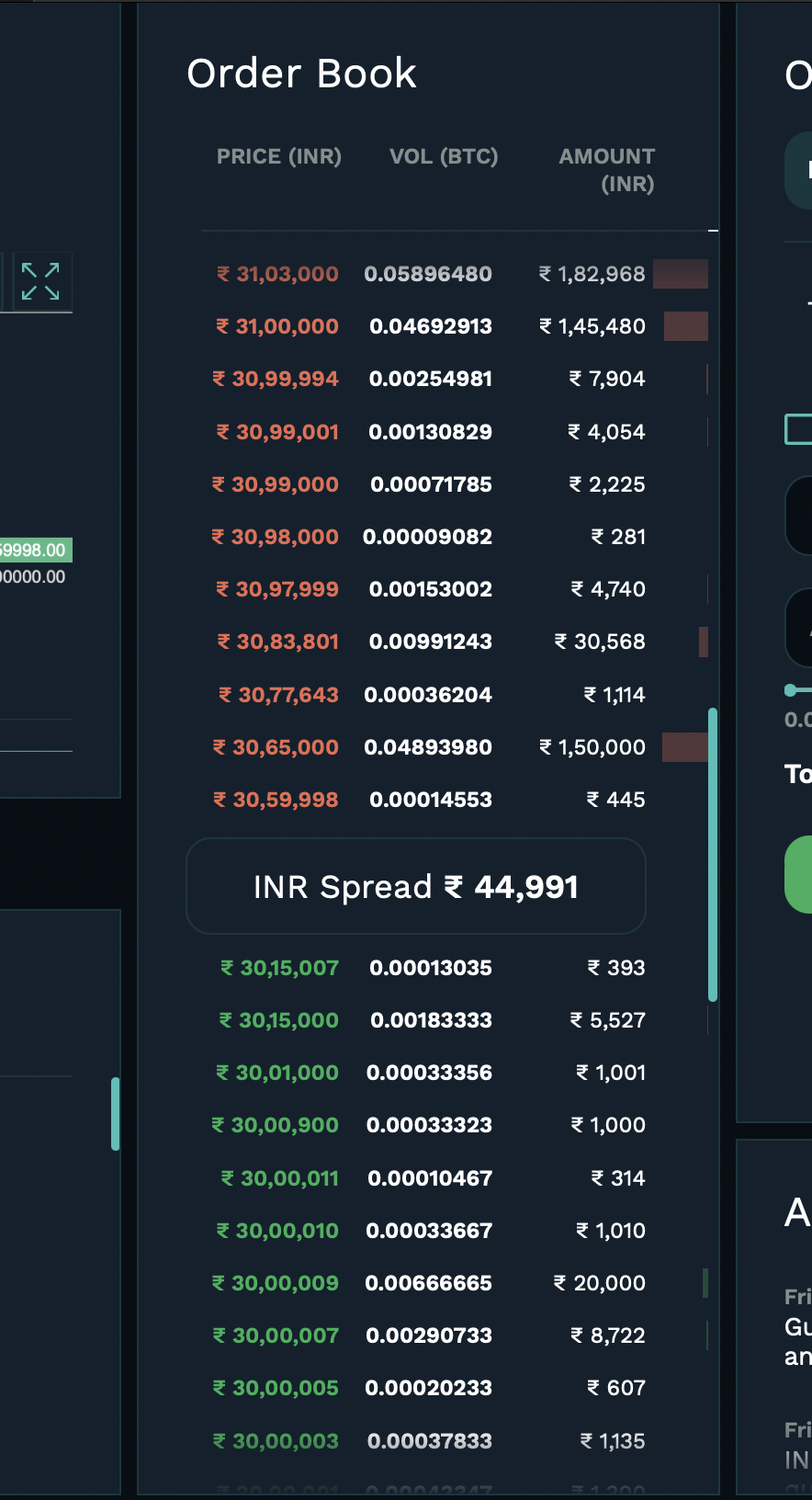Tick the checkbox in the order form

click(798, 429)
